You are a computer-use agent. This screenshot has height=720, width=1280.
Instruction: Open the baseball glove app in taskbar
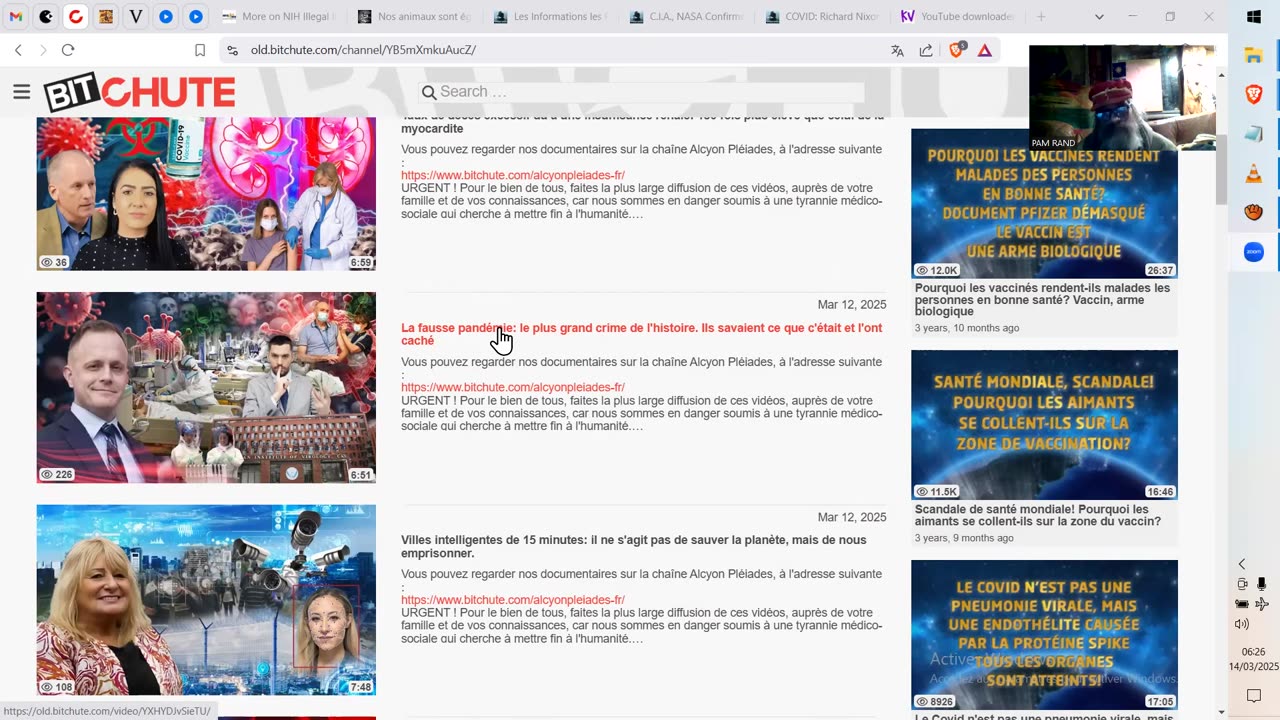tap(1254, 213)
